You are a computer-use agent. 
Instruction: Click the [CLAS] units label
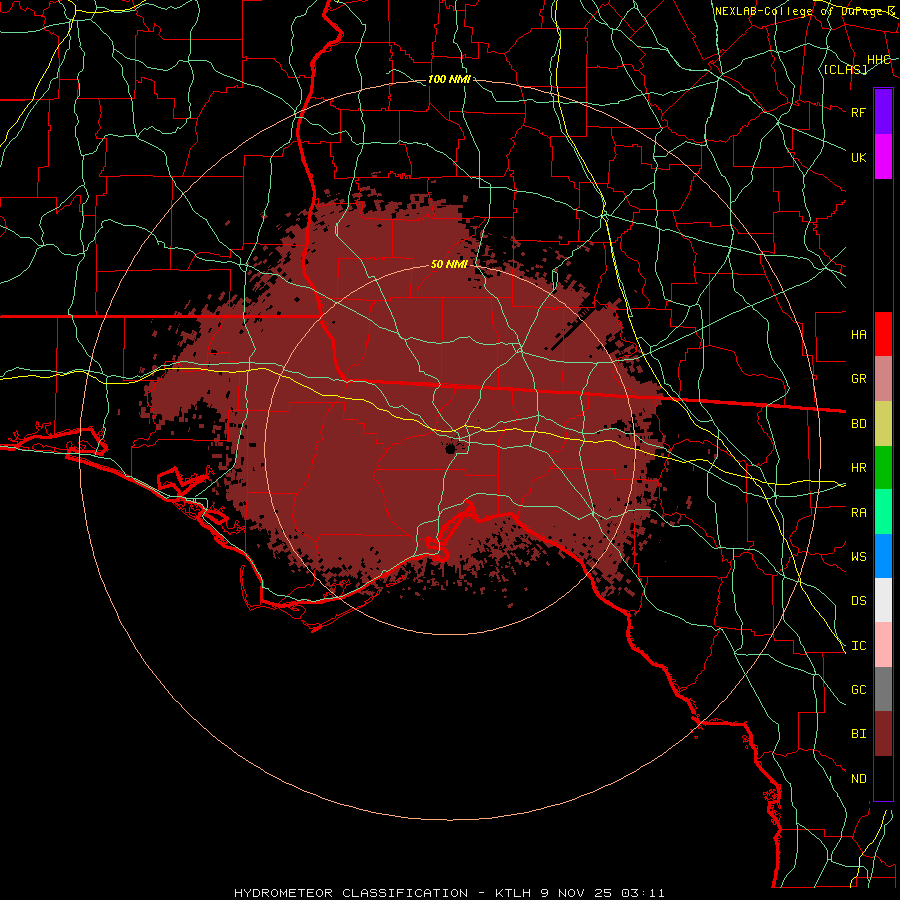(x=845, y=69)
